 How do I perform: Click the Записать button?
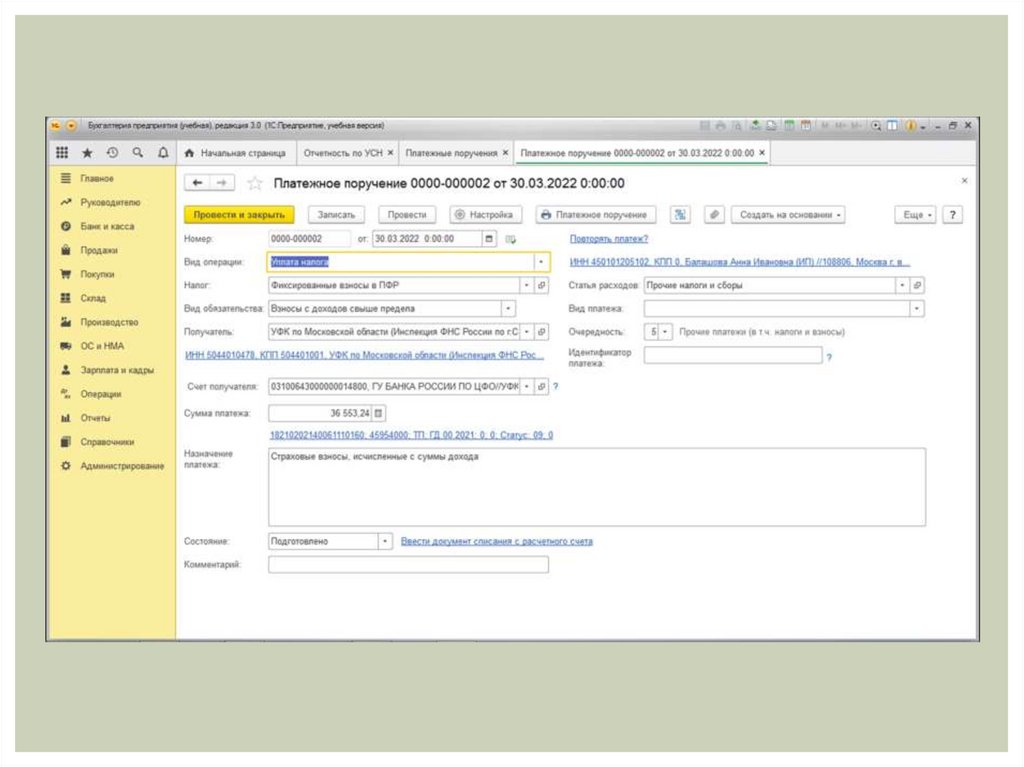tap(336, 215)
